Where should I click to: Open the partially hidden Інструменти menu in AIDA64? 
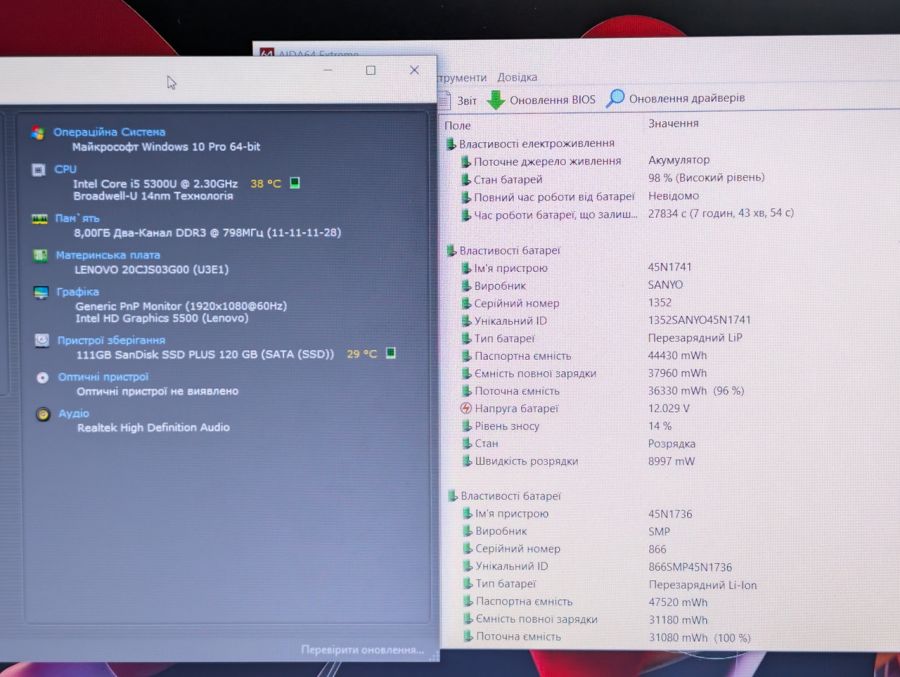462,78
